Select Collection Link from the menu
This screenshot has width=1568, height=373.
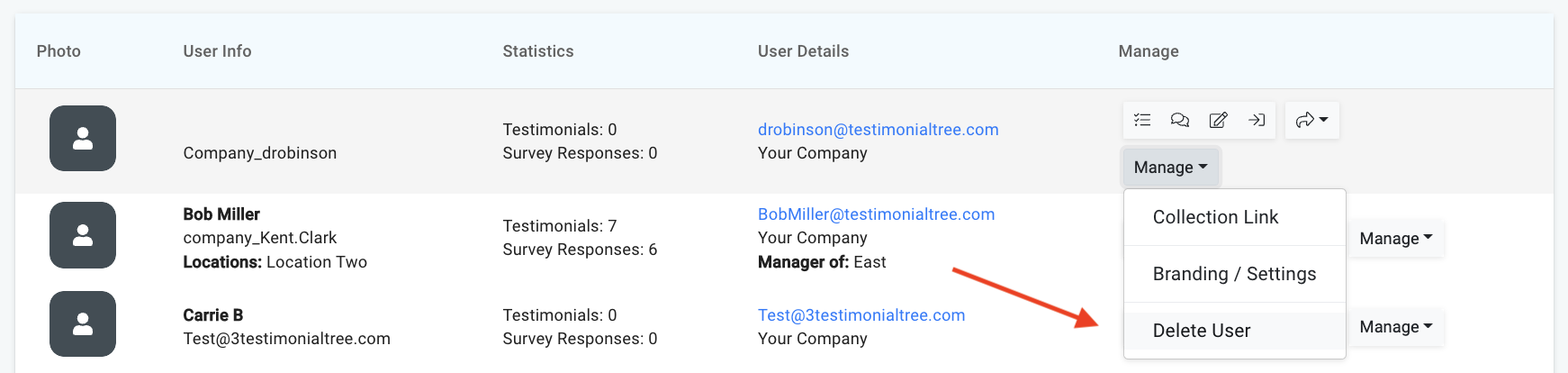point(1215,217)
